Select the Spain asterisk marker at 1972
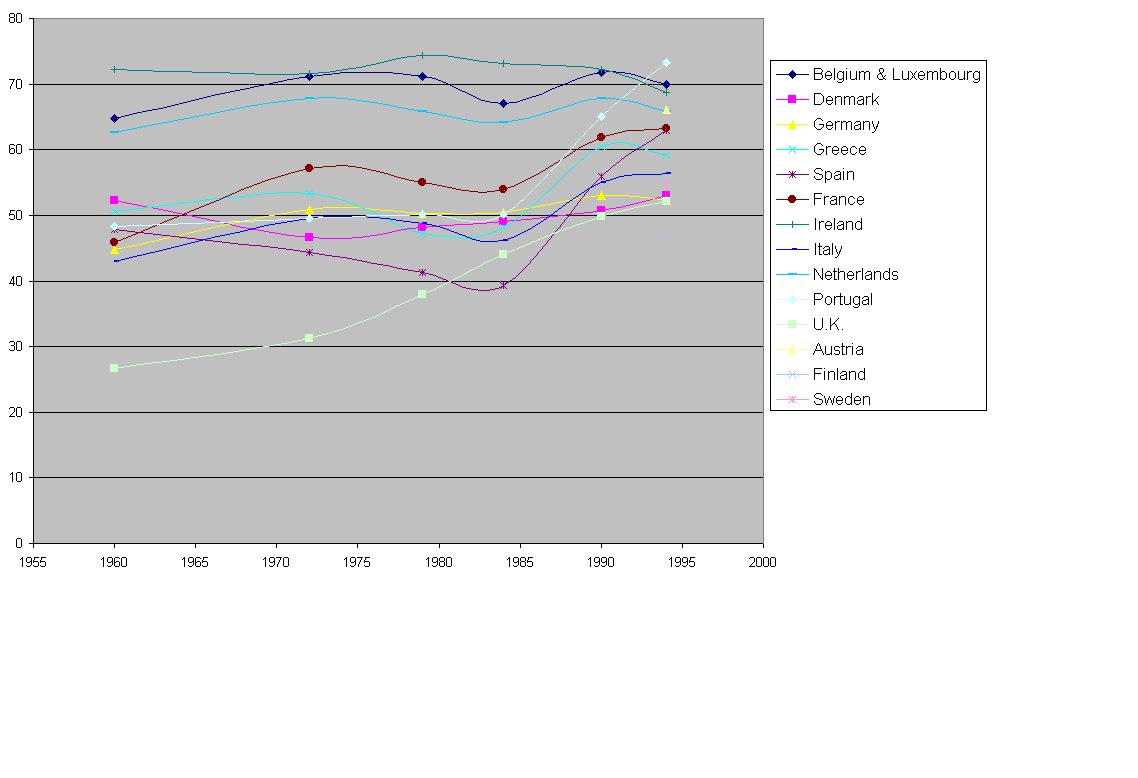The height and width of the screenshot is (778, 1138). (309, 253)
